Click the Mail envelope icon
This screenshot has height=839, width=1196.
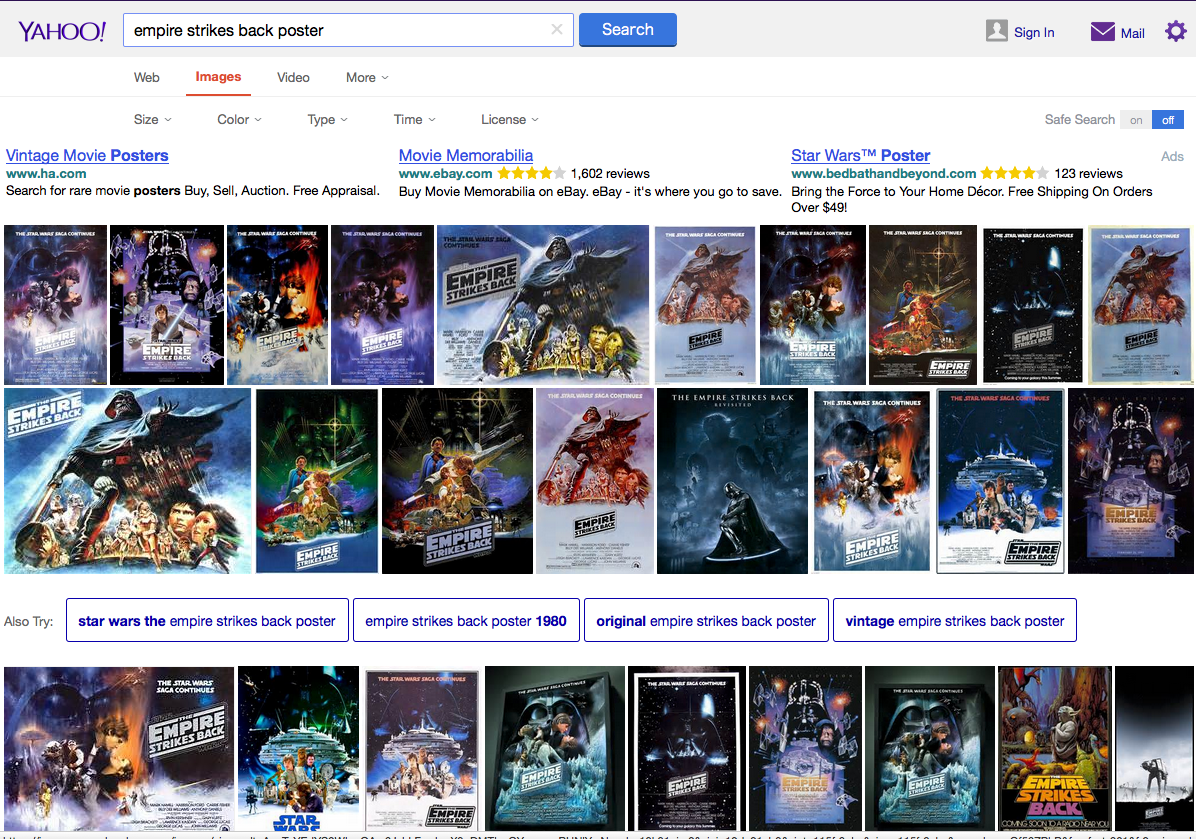pyautogui.click(x=1102, y=31)
